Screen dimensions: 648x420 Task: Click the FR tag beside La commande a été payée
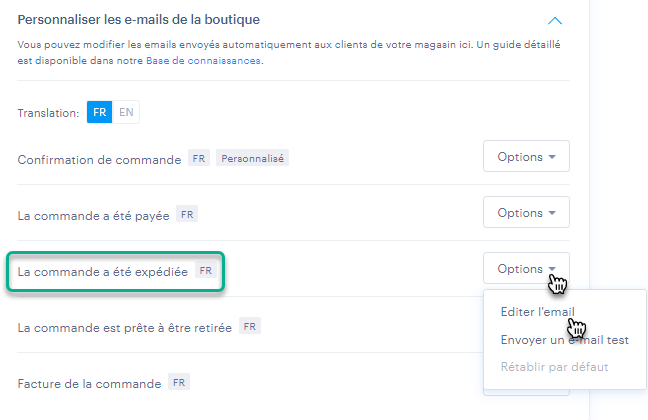tap(187, 214)
